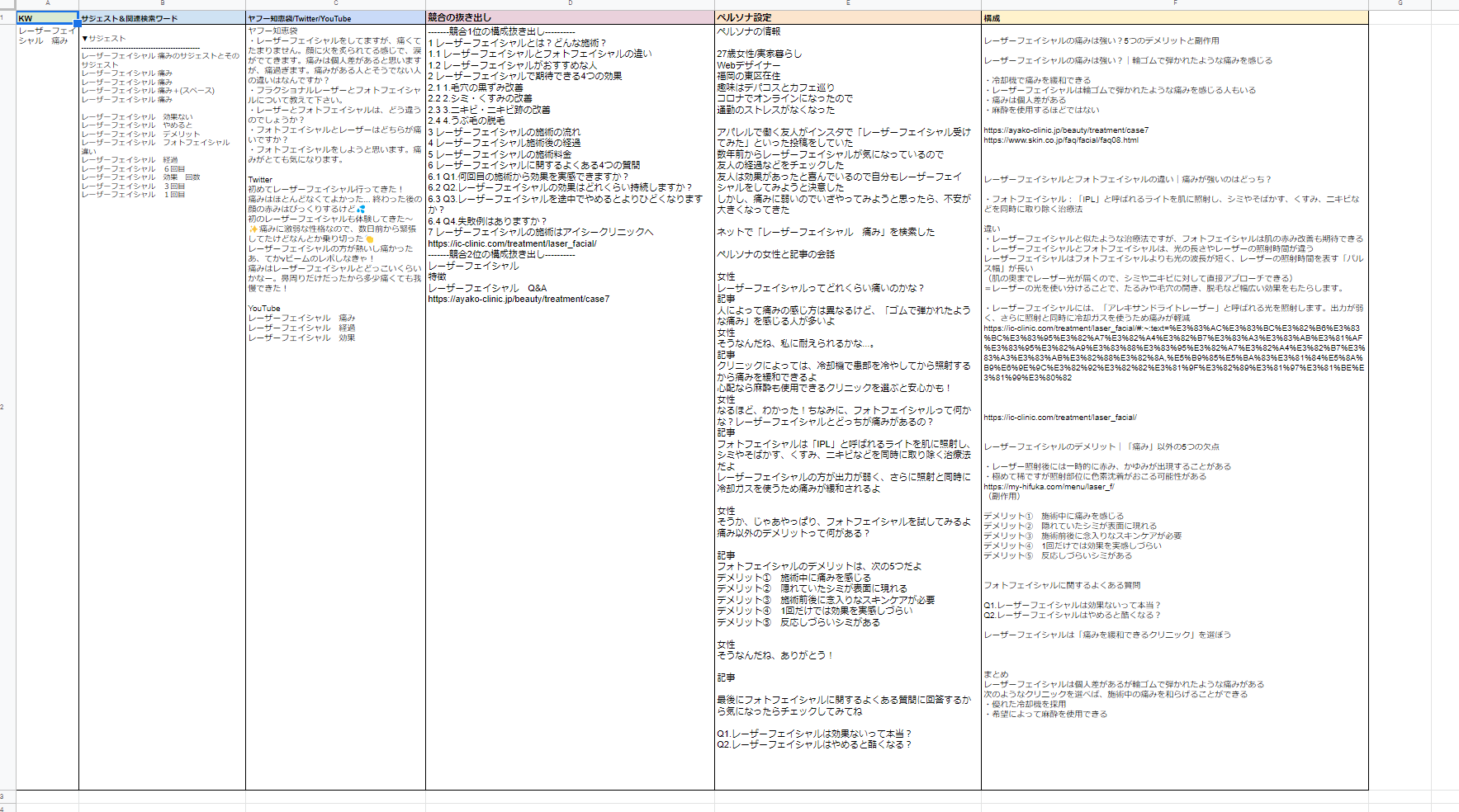The width and height of the screenshot is (1459, 812).
Task: Select column F line レーザーフェイシャルの痛みは強い？5つのデメリットと副作用
Action: point(1101,40)
